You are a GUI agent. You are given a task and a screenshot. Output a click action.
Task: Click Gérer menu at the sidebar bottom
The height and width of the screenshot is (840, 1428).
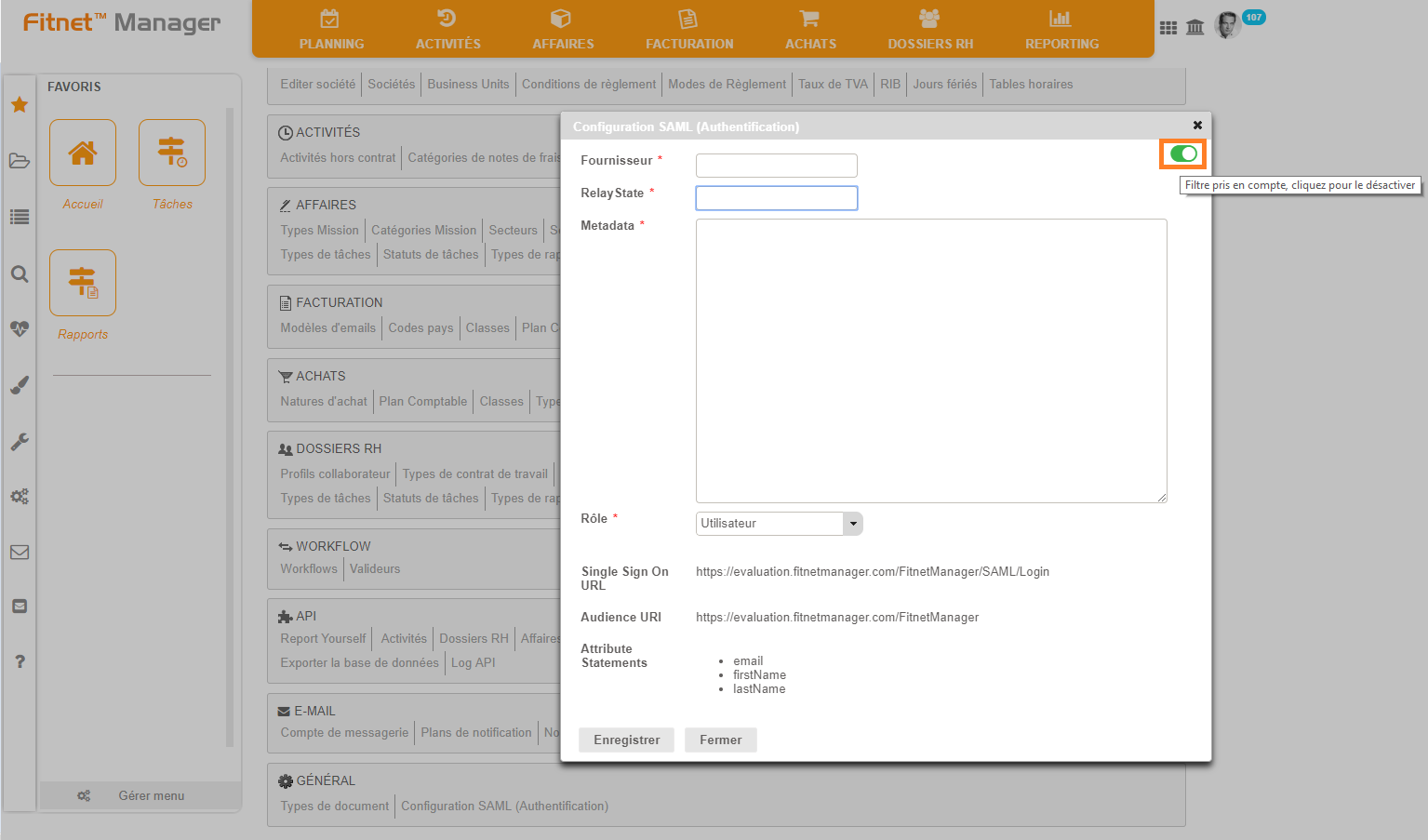click(x=140, y=795)
